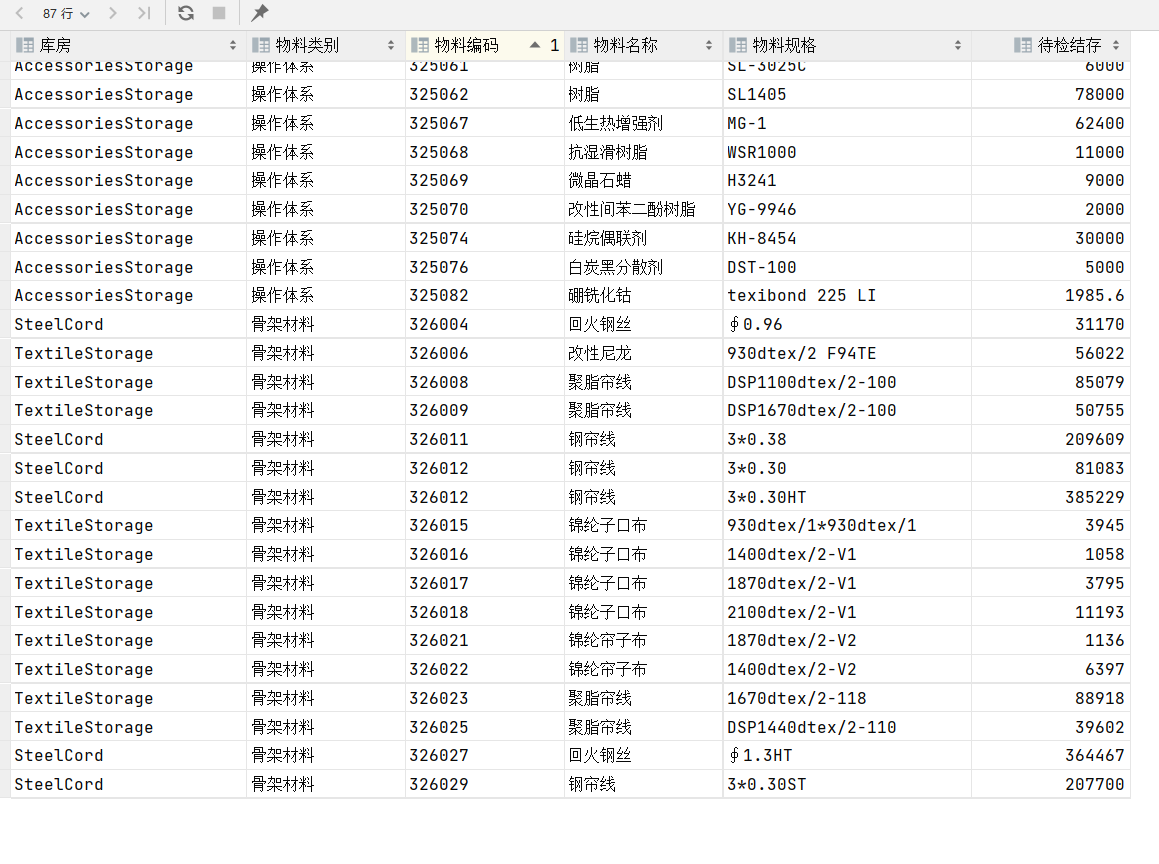This screenshot has width=1159, height=864.
Task: Select the 209609 quantity cell
Action: [1051, 439]
